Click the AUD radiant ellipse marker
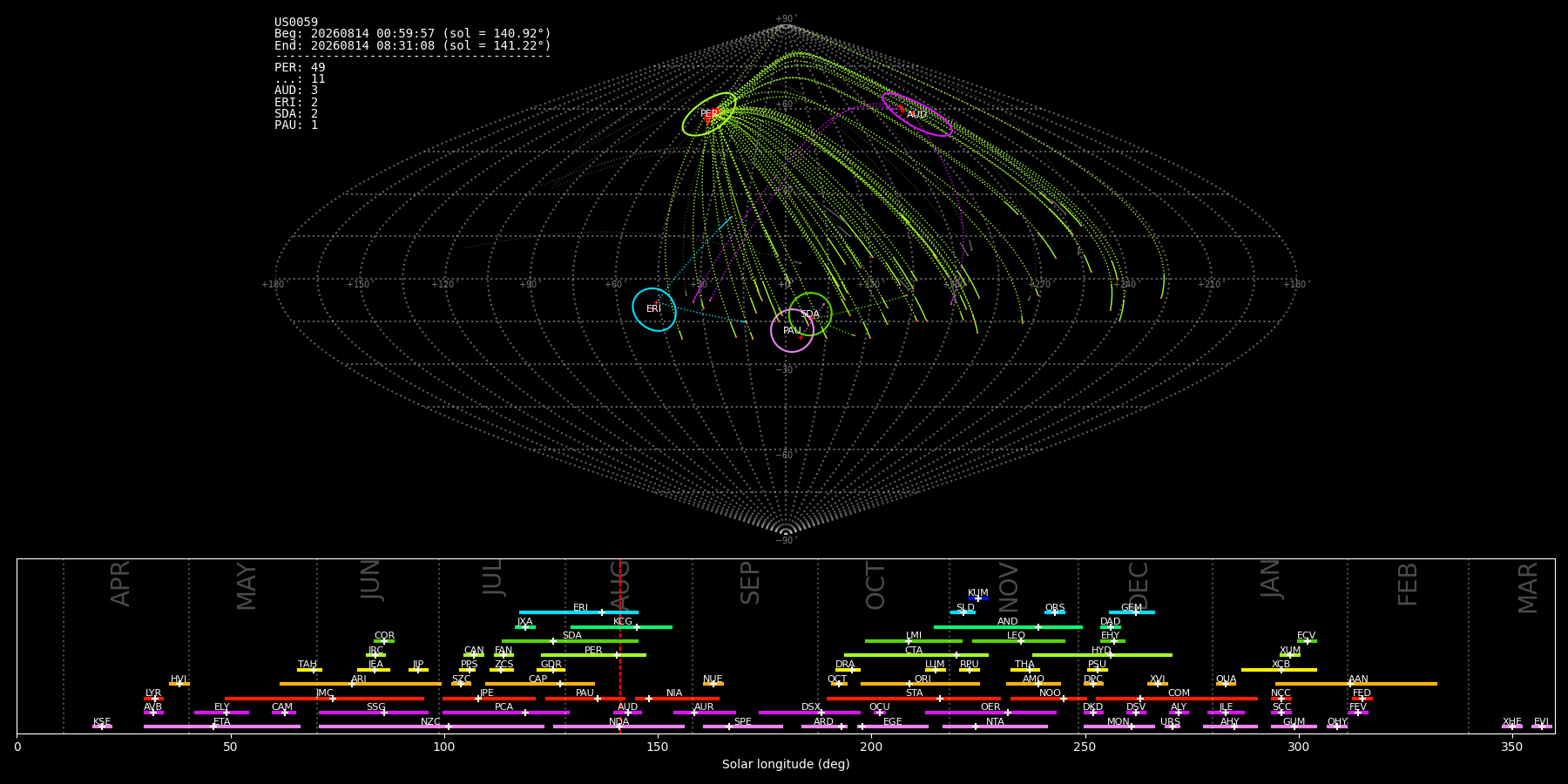 [x=917, y=114]
